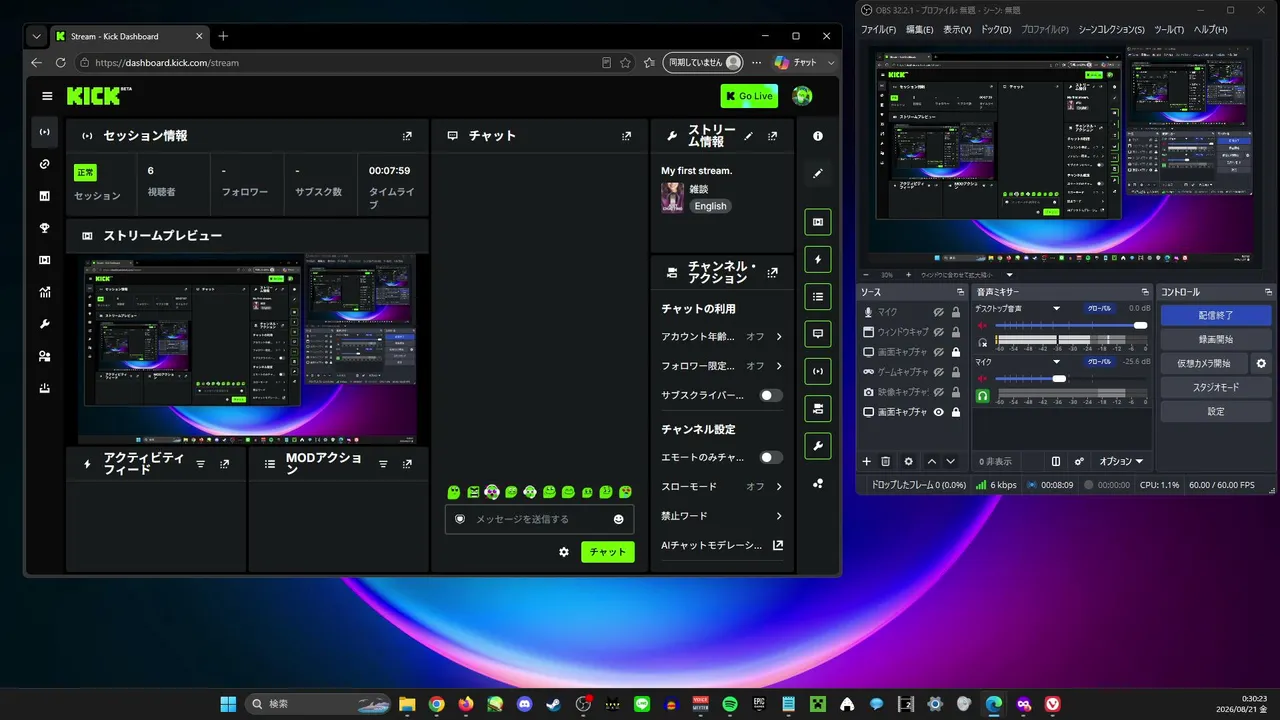Open the wrench settings icon in Kick's left sidebar
The image size is (1280, 720).
(x=44, y=324)
